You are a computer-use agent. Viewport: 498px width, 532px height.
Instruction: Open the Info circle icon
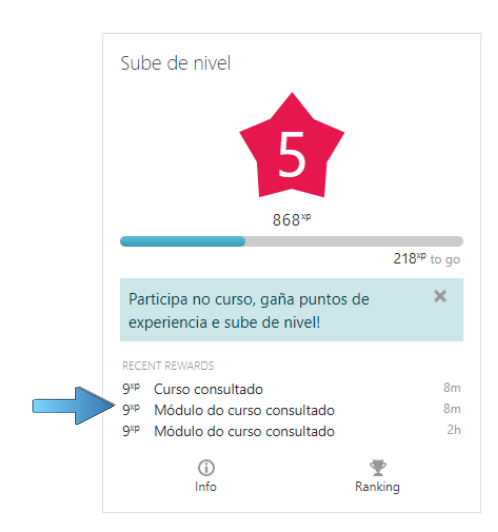(x=206, y=468)
